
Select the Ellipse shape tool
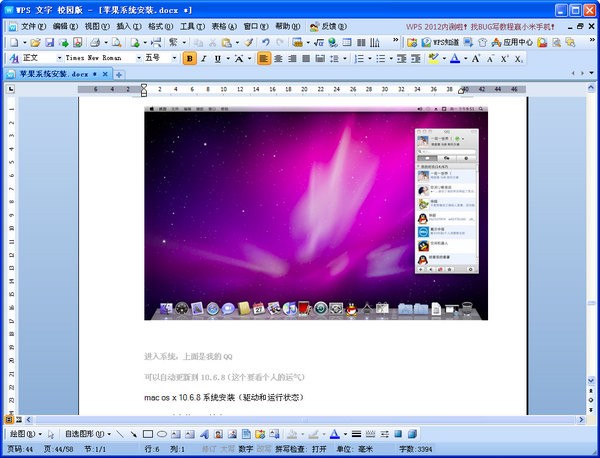click(x=162, y=434)
